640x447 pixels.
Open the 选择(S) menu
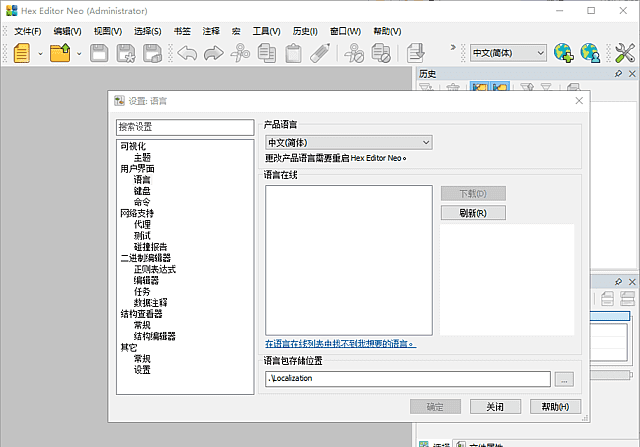pos(147,31)
